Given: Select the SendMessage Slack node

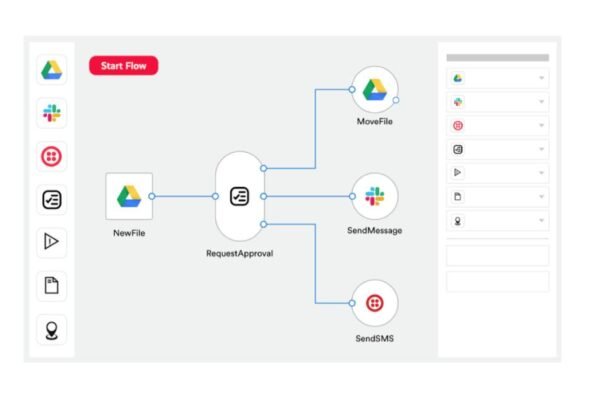Looking at the screenshot, I should (x=374, y=196).
